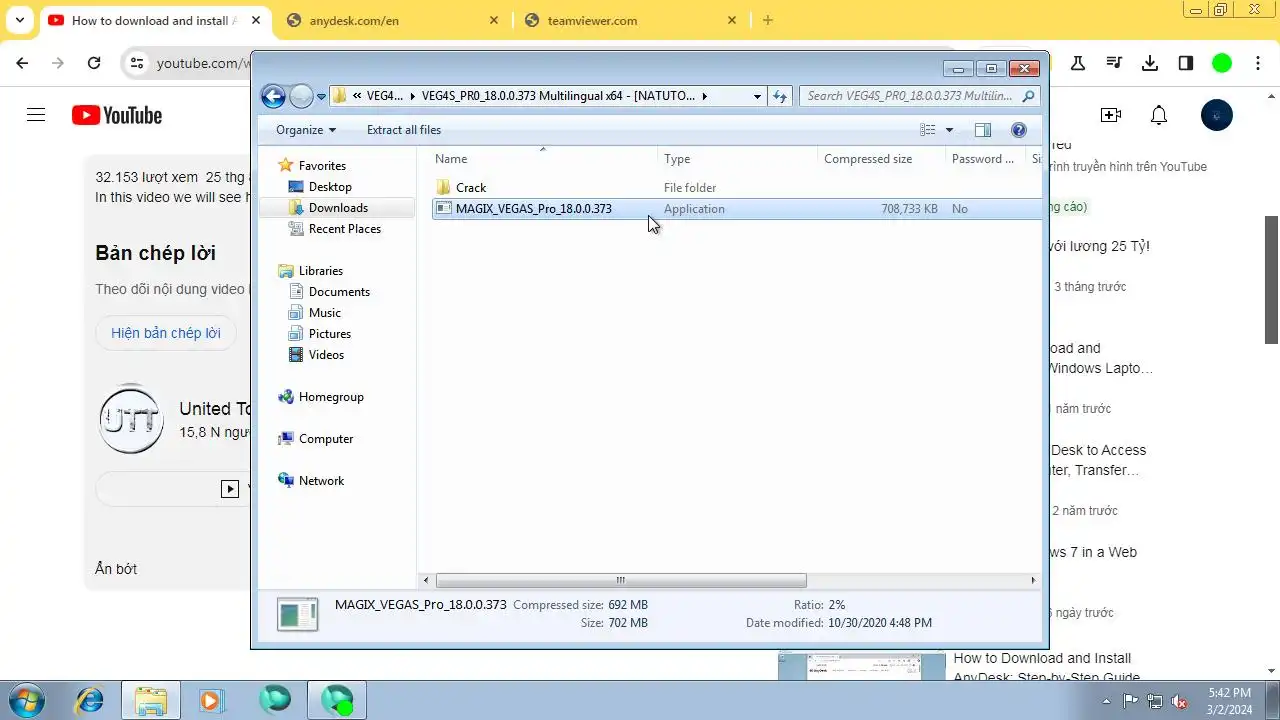Screen dimensions: 1280x720
Task: Click Ẩn bớt link
Action: [x=116, y=569]
